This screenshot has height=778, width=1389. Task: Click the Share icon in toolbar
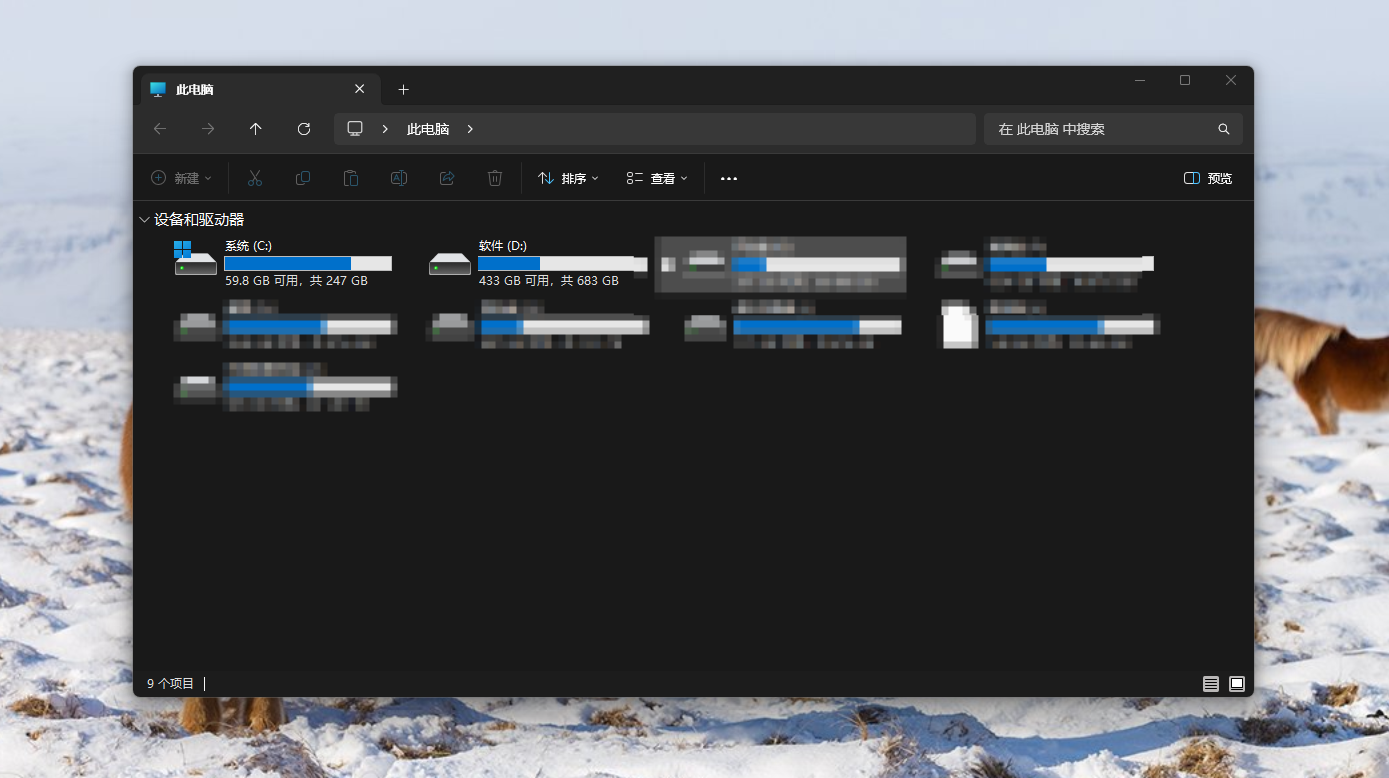(447, 178)
